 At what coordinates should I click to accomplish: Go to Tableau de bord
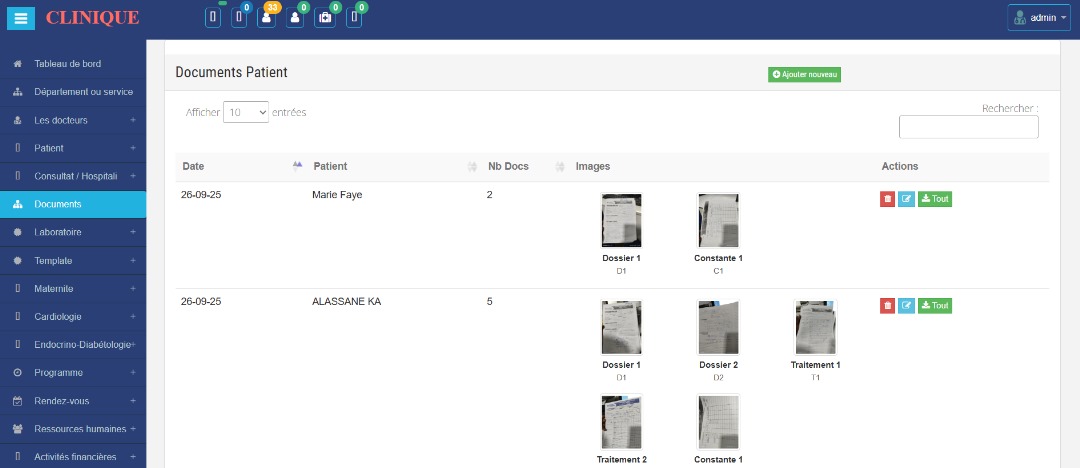coord(73,64)
